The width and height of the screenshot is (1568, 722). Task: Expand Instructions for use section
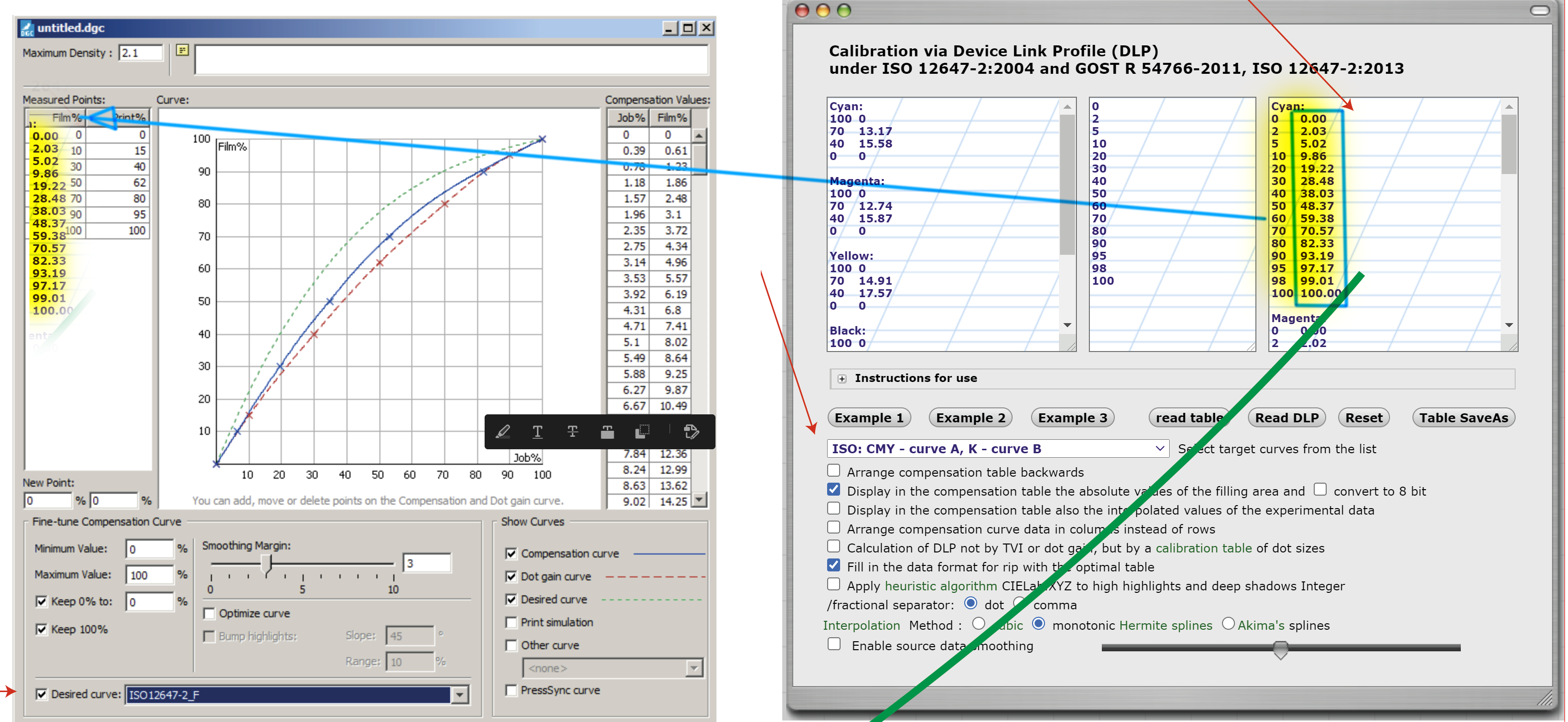(842, 378)
